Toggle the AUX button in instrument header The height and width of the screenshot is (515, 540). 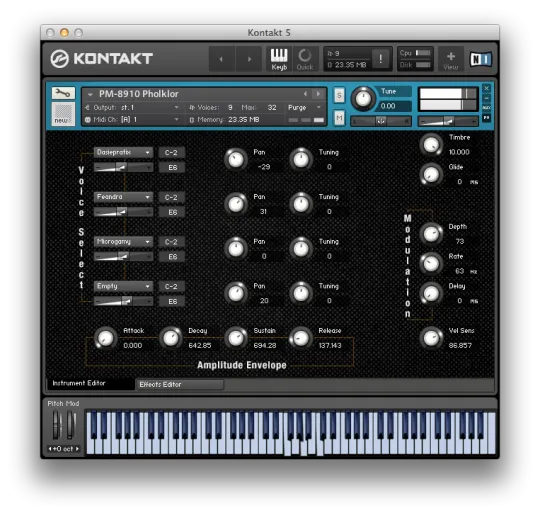coord(486,108)
